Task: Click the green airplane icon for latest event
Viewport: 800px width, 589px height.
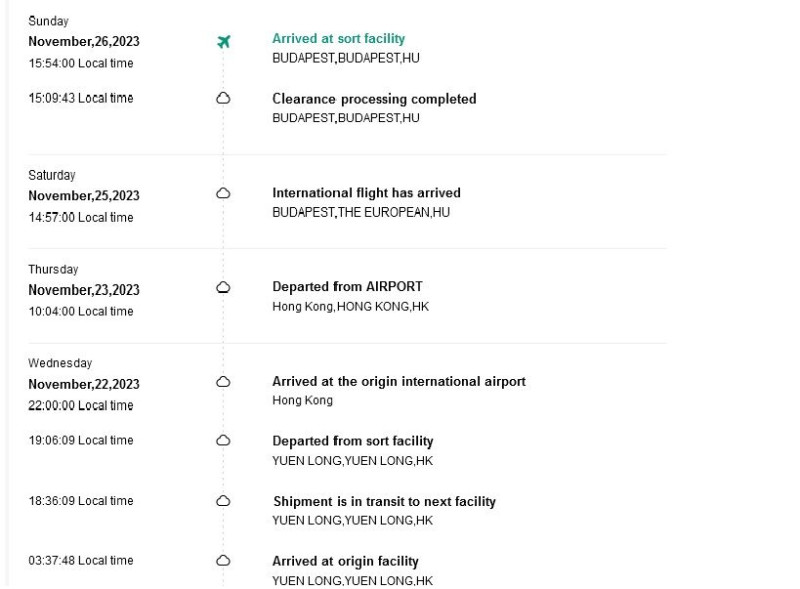Action: pyautogui.click(x=223, y=41)
